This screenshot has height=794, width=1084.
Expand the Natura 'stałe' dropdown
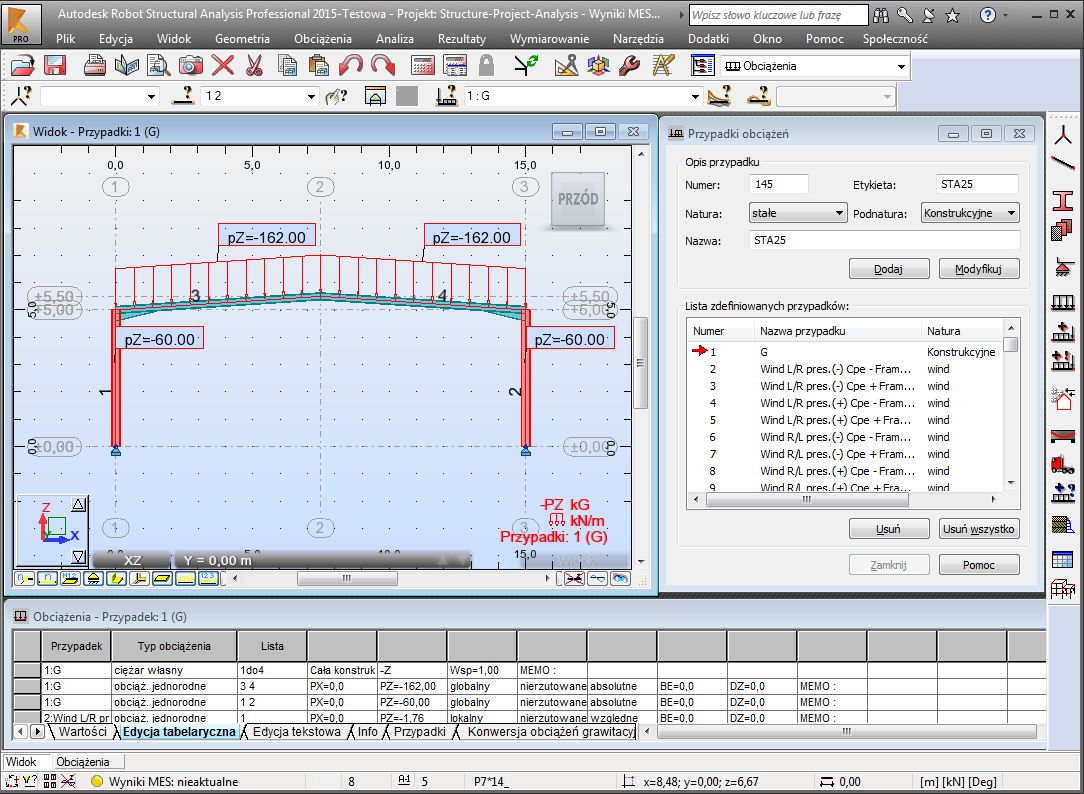(x=839, y=213)
